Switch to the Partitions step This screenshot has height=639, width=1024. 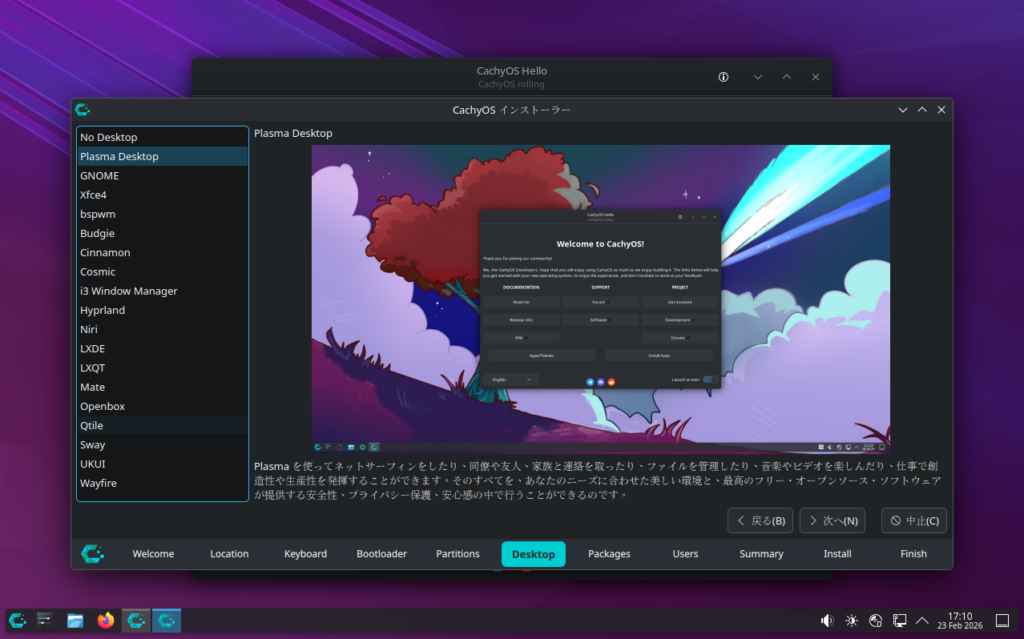pyautogui.click(x=458, y=554)
